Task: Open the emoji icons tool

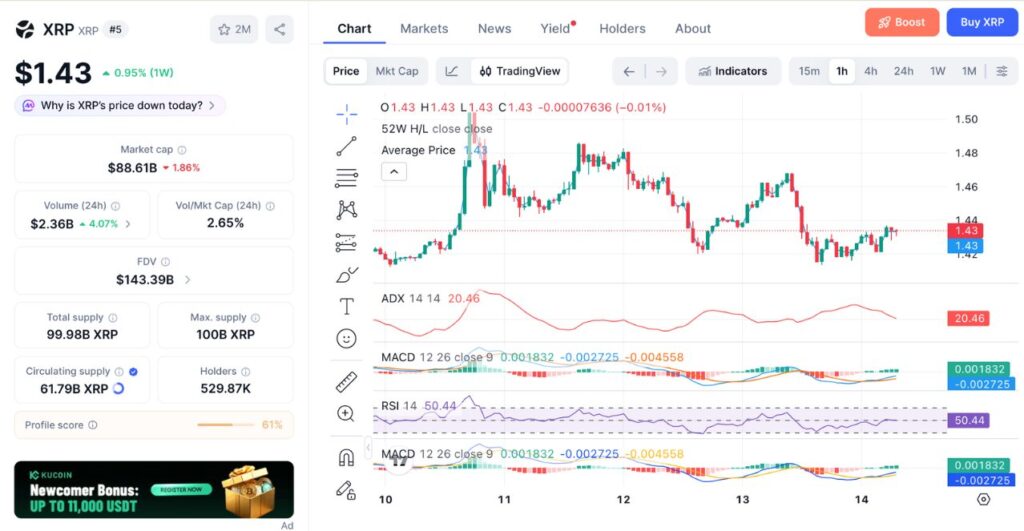Action: click(346, 338)
